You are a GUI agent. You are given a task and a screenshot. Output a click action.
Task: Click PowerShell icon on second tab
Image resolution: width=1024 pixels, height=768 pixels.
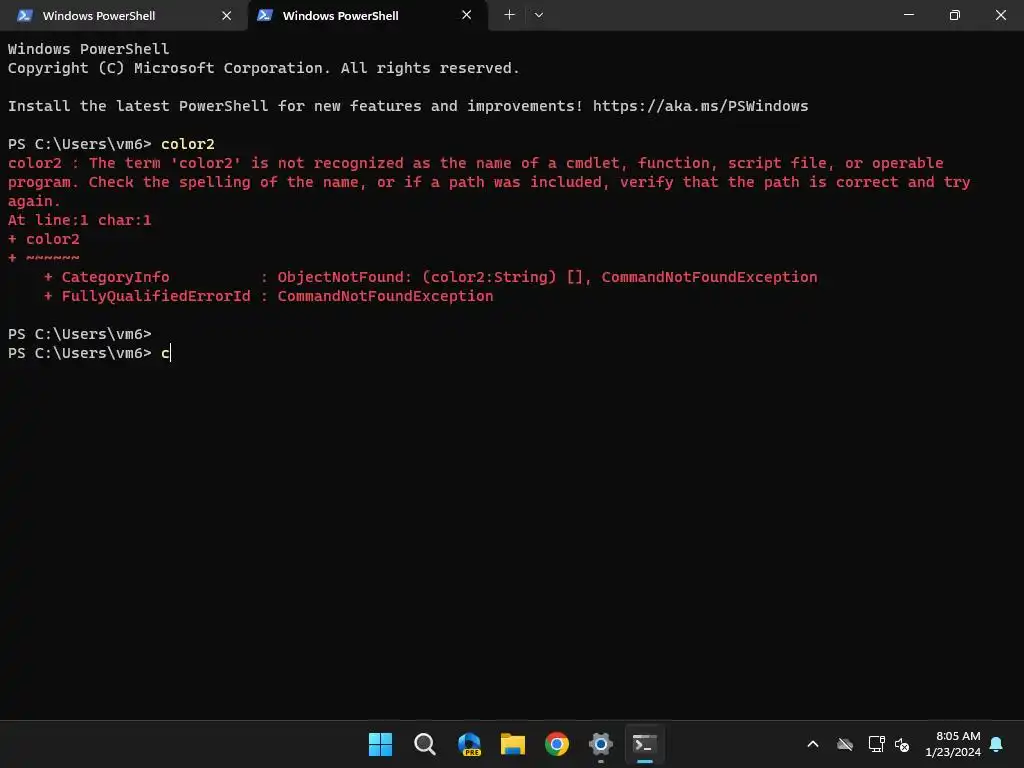(x=264, y=15)
